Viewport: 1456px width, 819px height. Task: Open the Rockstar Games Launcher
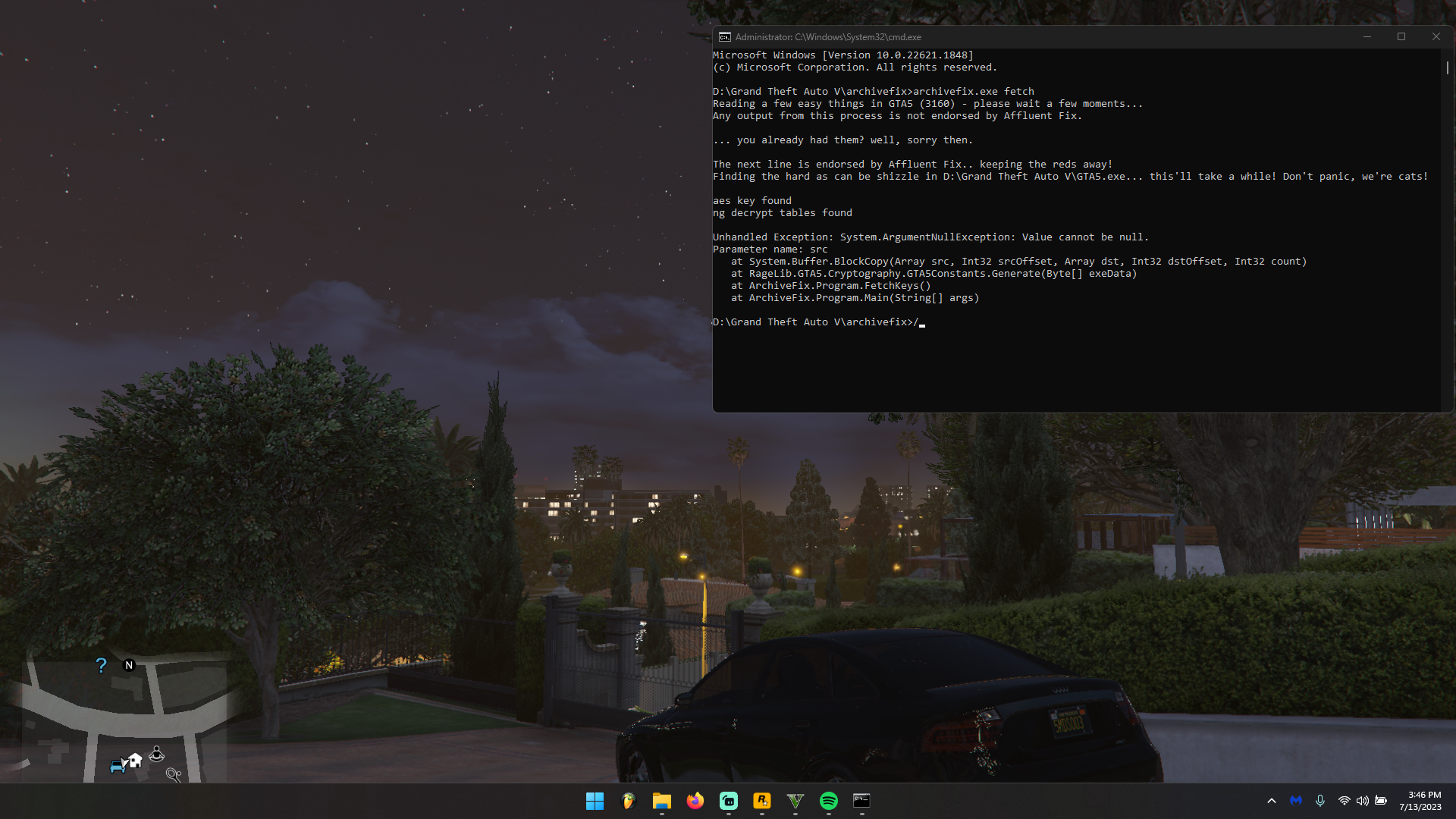click(x=762, y=801)
